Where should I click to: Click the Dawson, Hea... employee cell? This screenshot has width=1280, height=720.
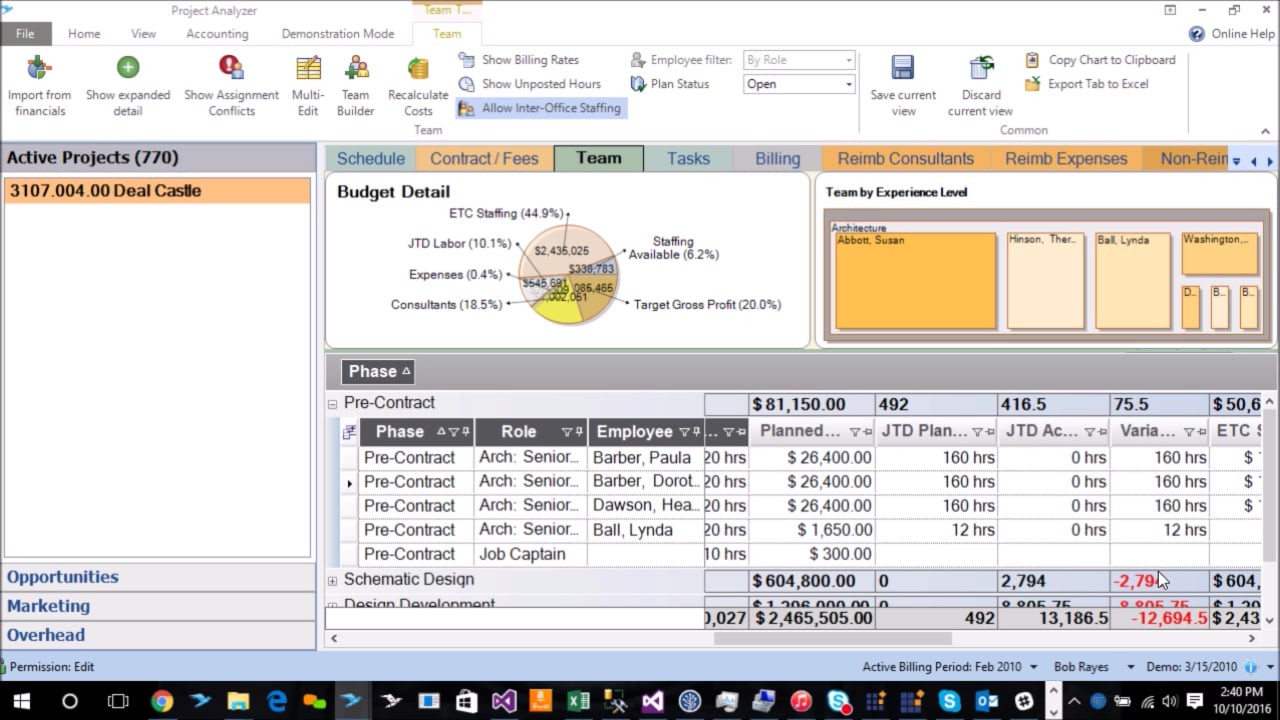tap(646, 506)
